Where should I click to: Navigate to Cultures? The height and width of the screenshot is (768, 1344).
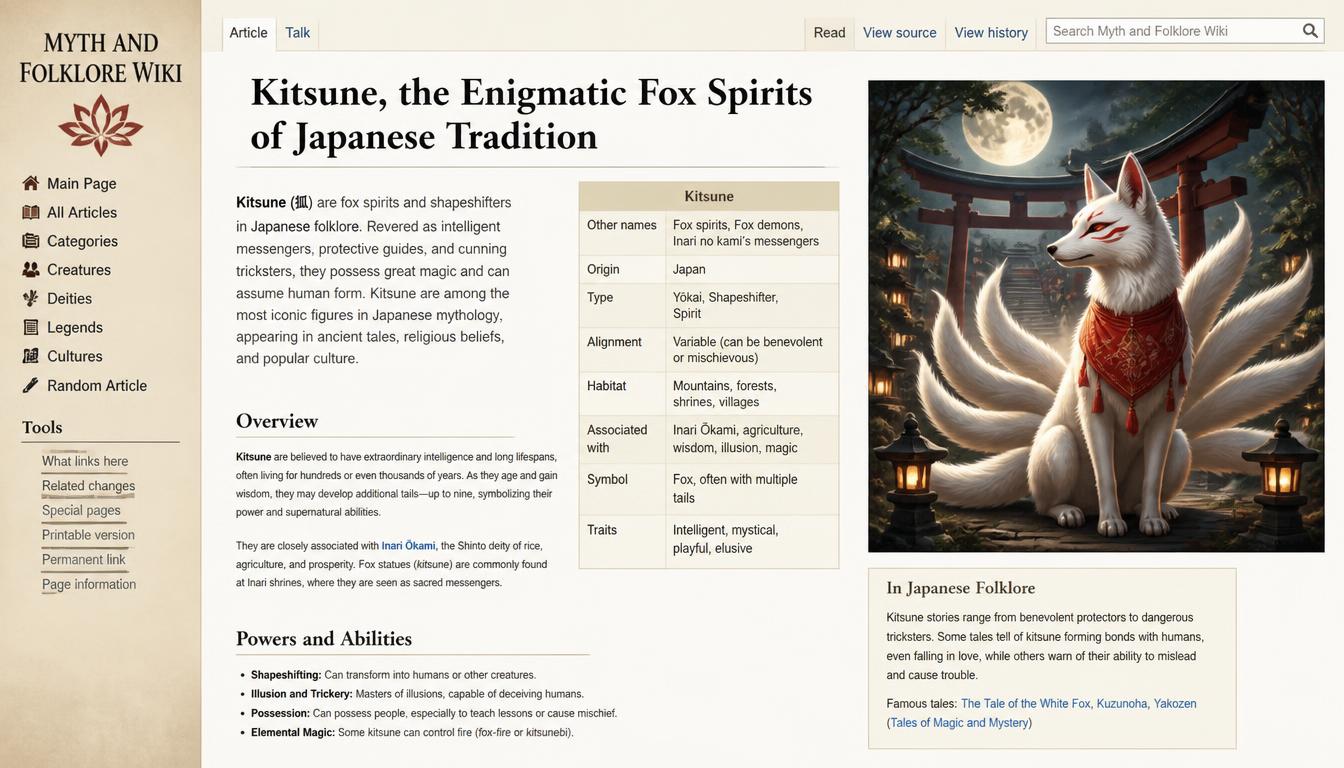75,356
